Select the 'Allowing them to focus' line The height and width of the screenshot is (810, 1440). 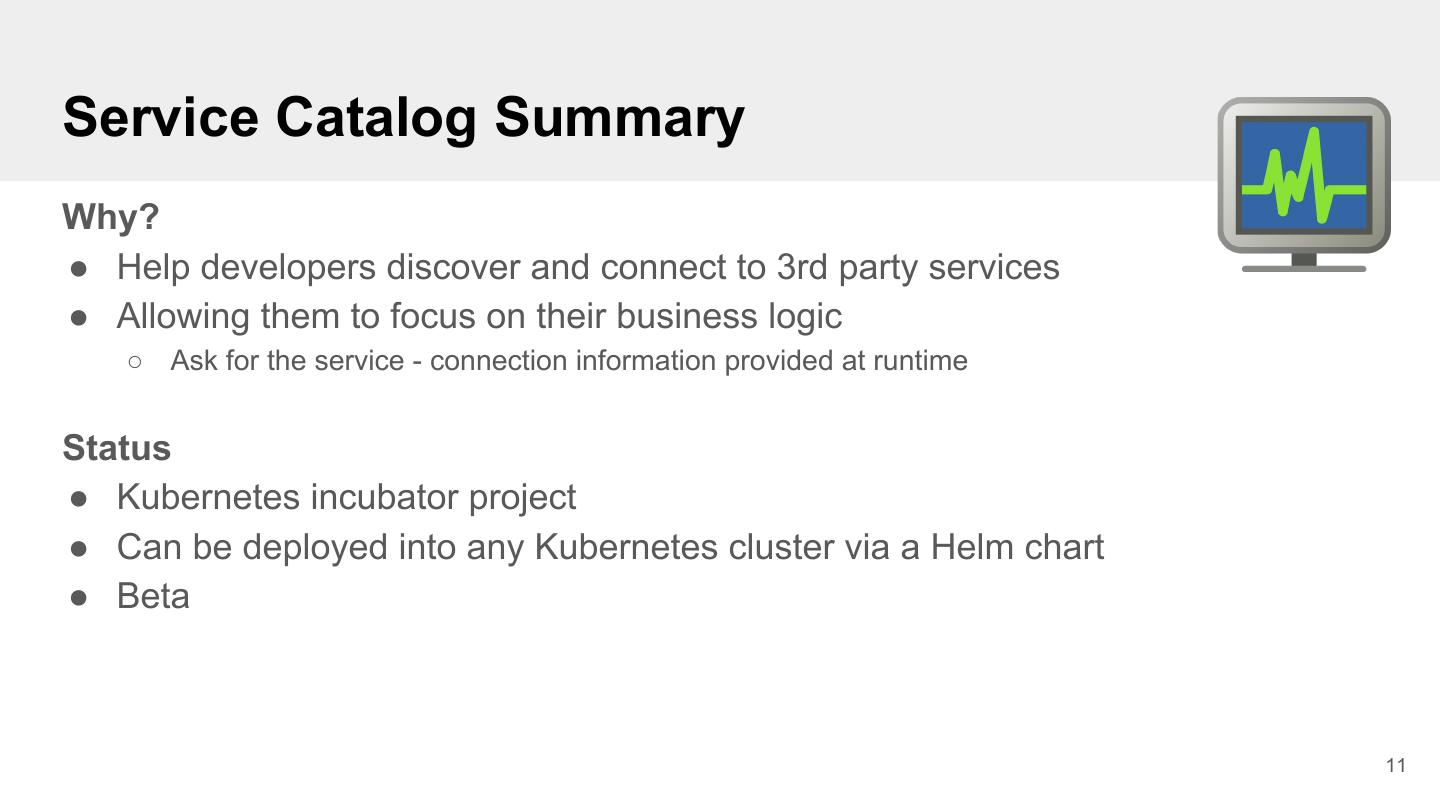479,316
